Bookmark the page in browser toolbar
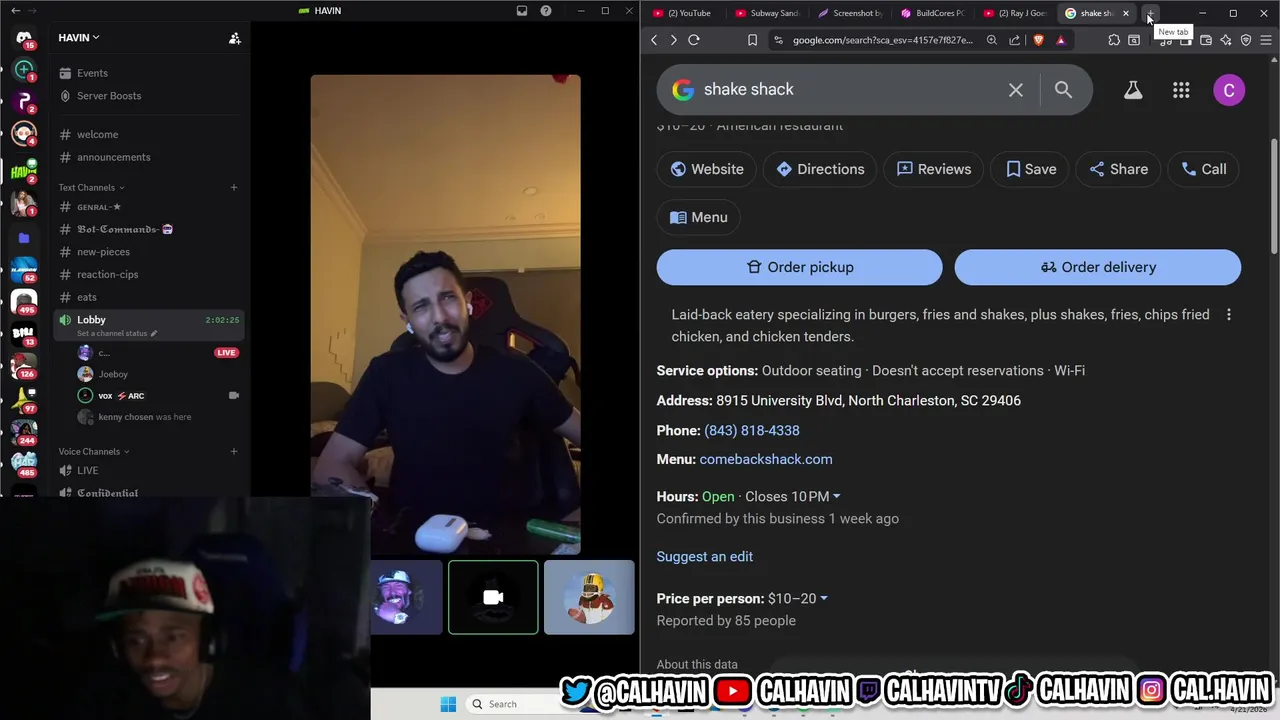Image resolution: width=1280 pixels, height=720 pixels. 752,40
